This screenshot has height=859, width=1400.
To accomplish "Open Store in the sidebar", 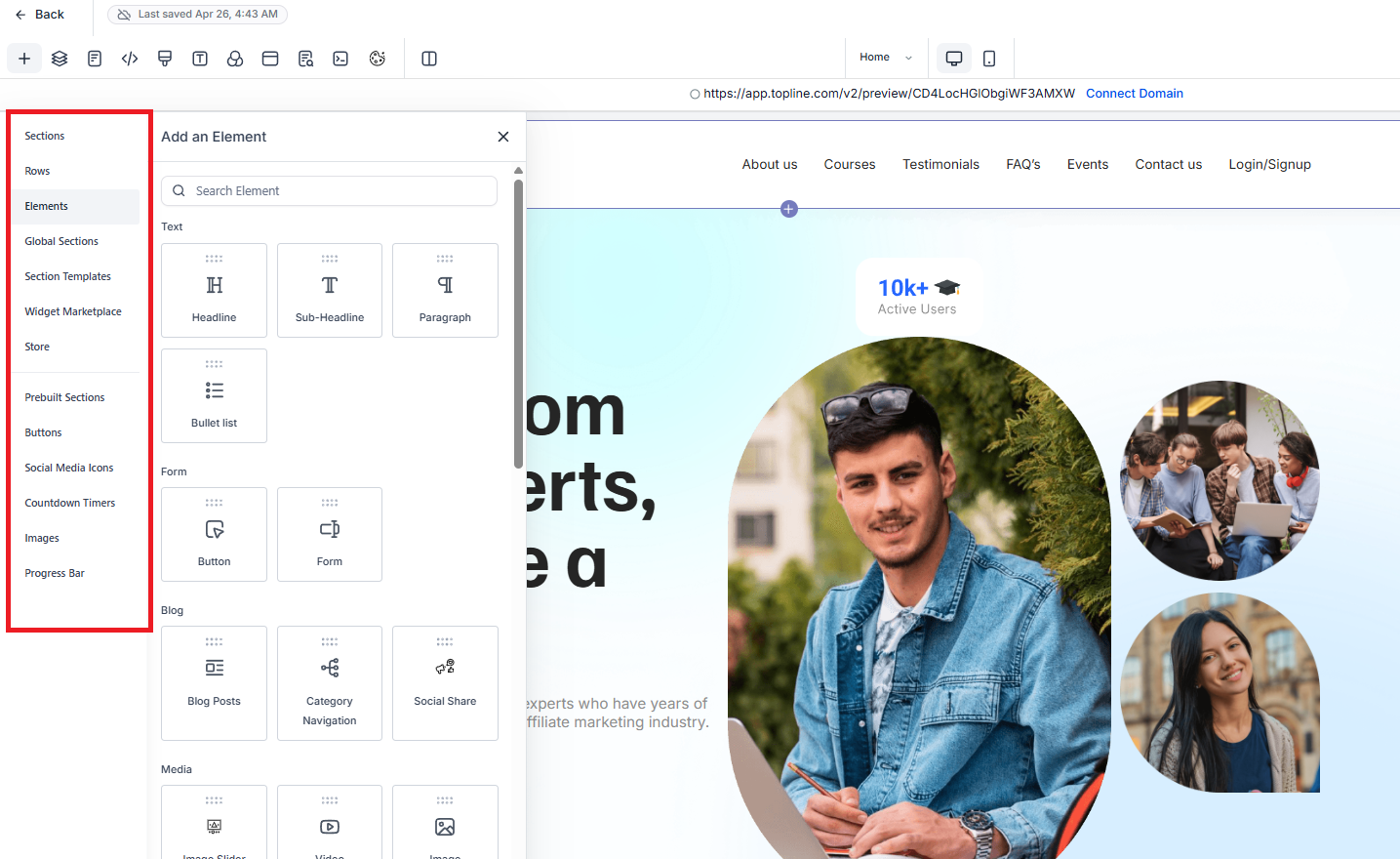I will tap(37, 347).
